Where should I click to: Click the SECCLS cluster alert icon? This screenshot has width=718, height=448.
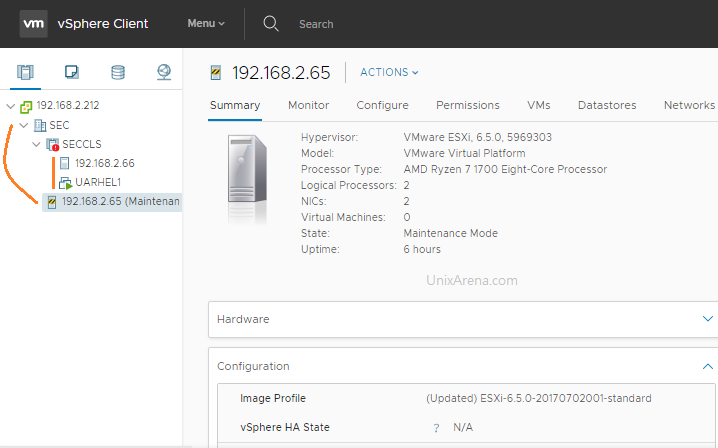pos(53,145)
